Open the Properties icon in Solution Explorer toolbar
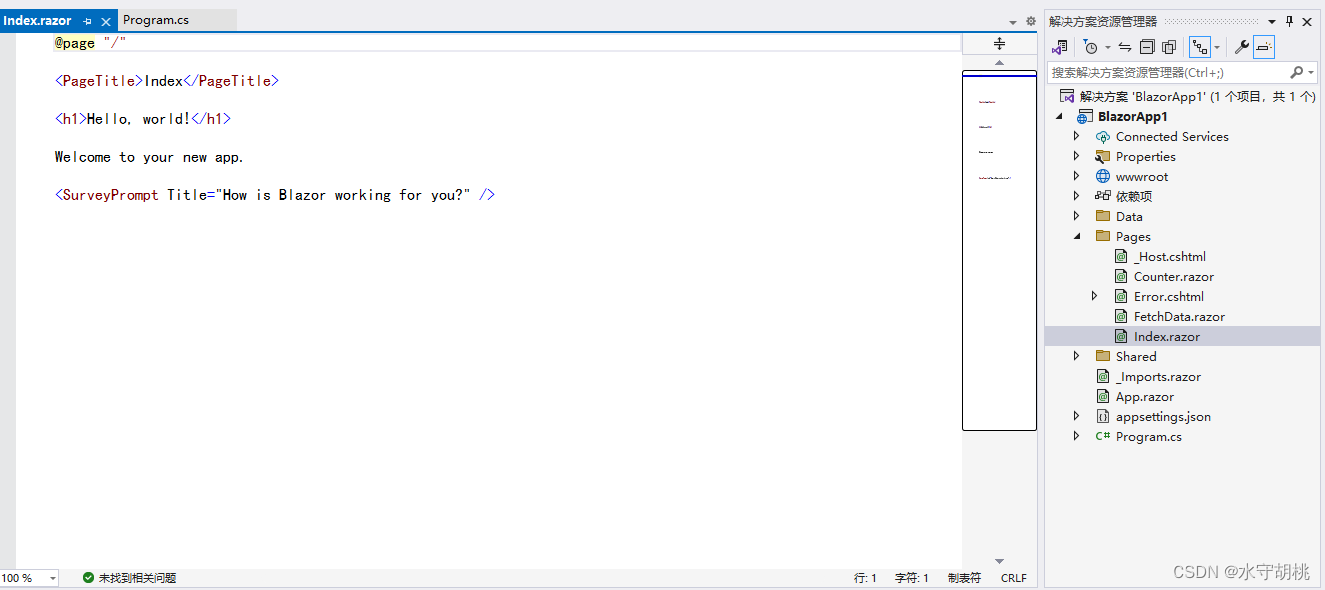Screen dimensions: 1325x590 1240,47
